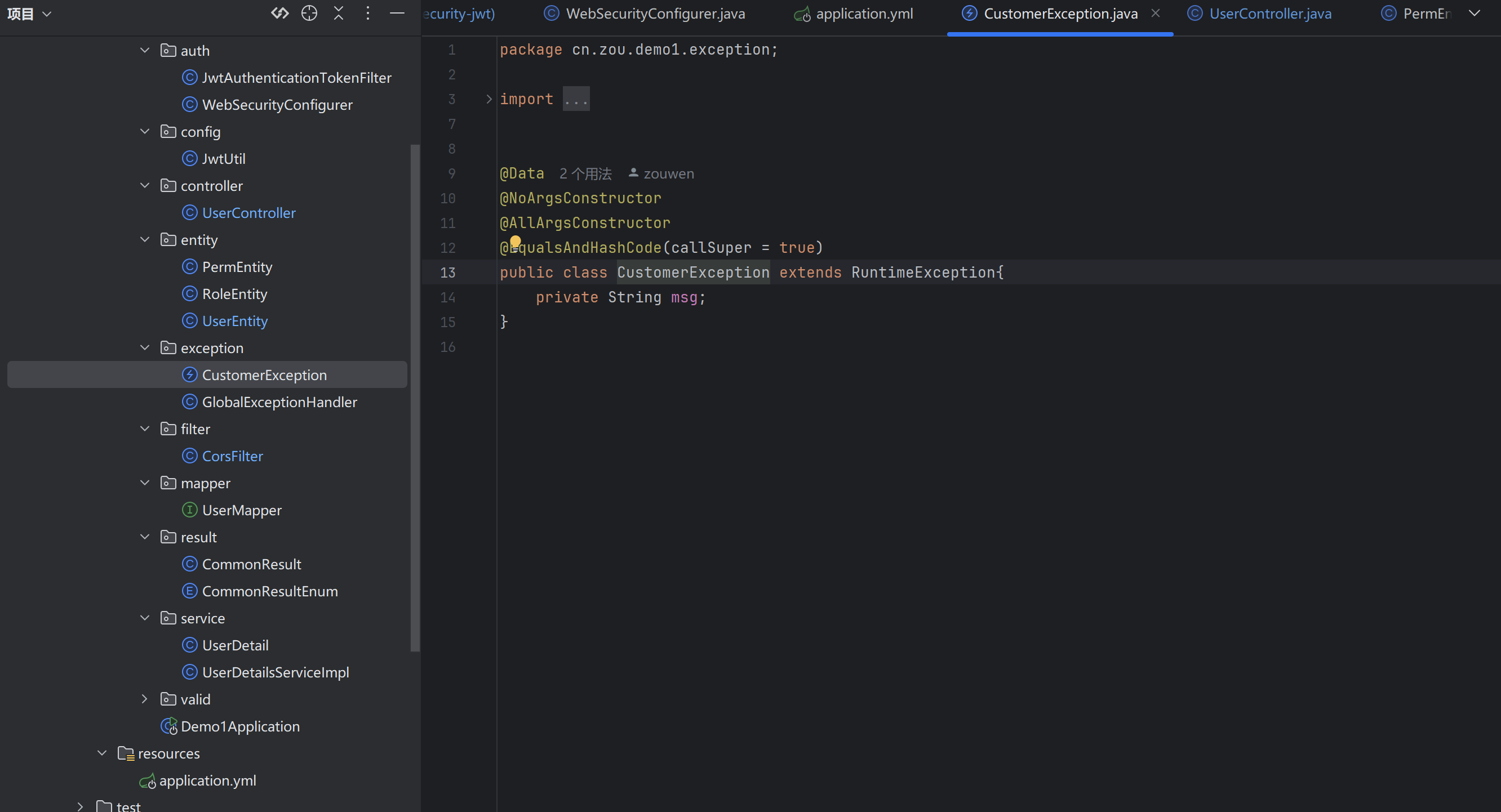Click the RoleEntity class icon

tap(189, 293)
